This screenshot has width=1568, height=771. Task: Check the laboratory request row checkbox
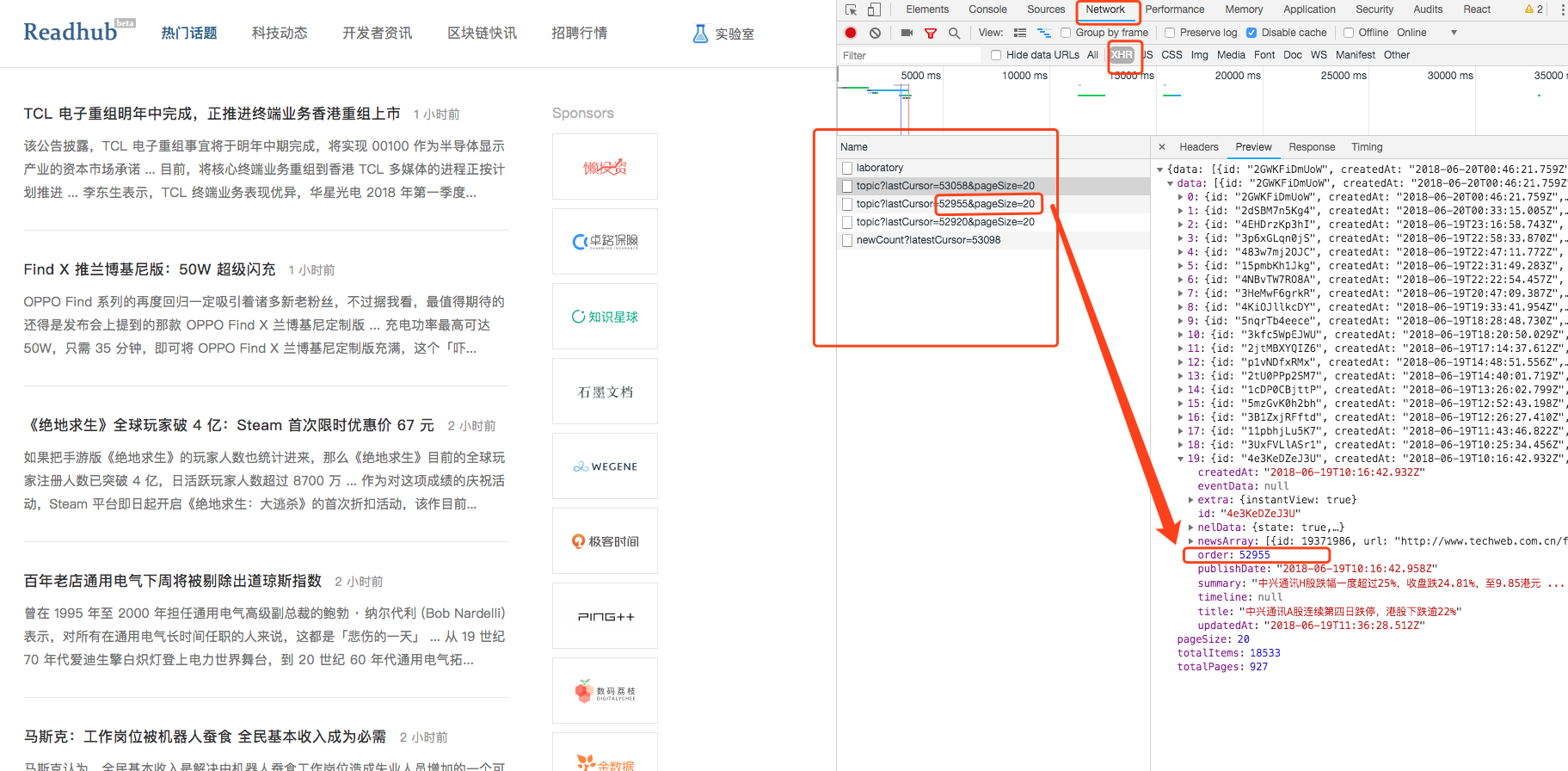click(847, 168)
